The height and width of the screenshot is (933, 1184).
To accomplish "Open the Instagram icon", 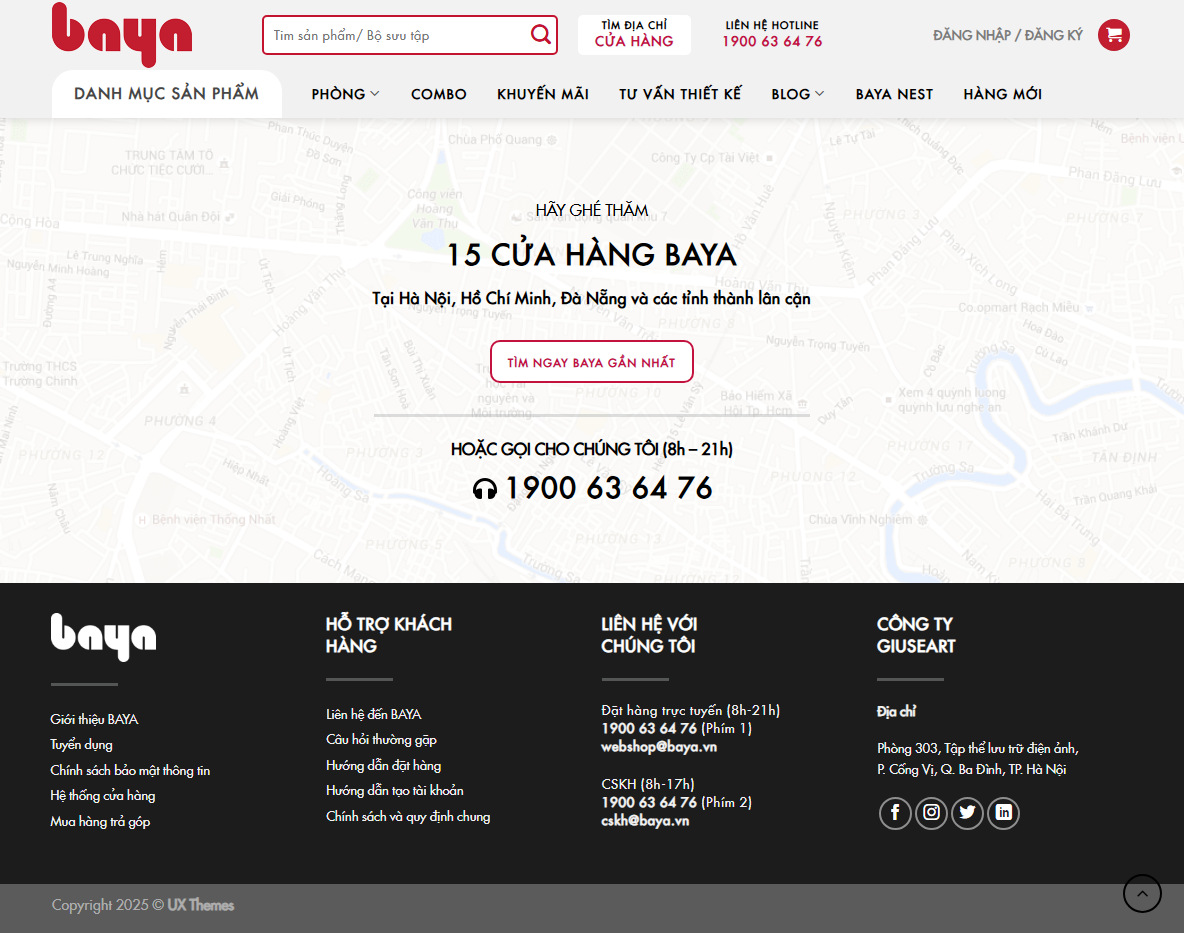I will click(x=931, y=813).
